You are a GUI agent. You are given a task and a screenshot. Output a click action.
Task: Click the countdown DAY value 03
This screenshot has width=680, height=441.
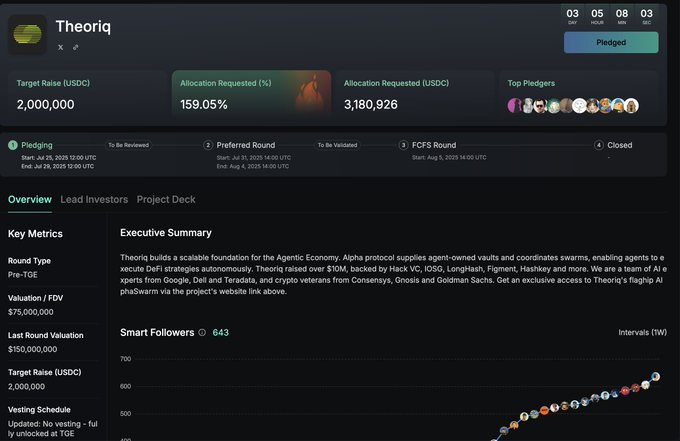(572, 13)
